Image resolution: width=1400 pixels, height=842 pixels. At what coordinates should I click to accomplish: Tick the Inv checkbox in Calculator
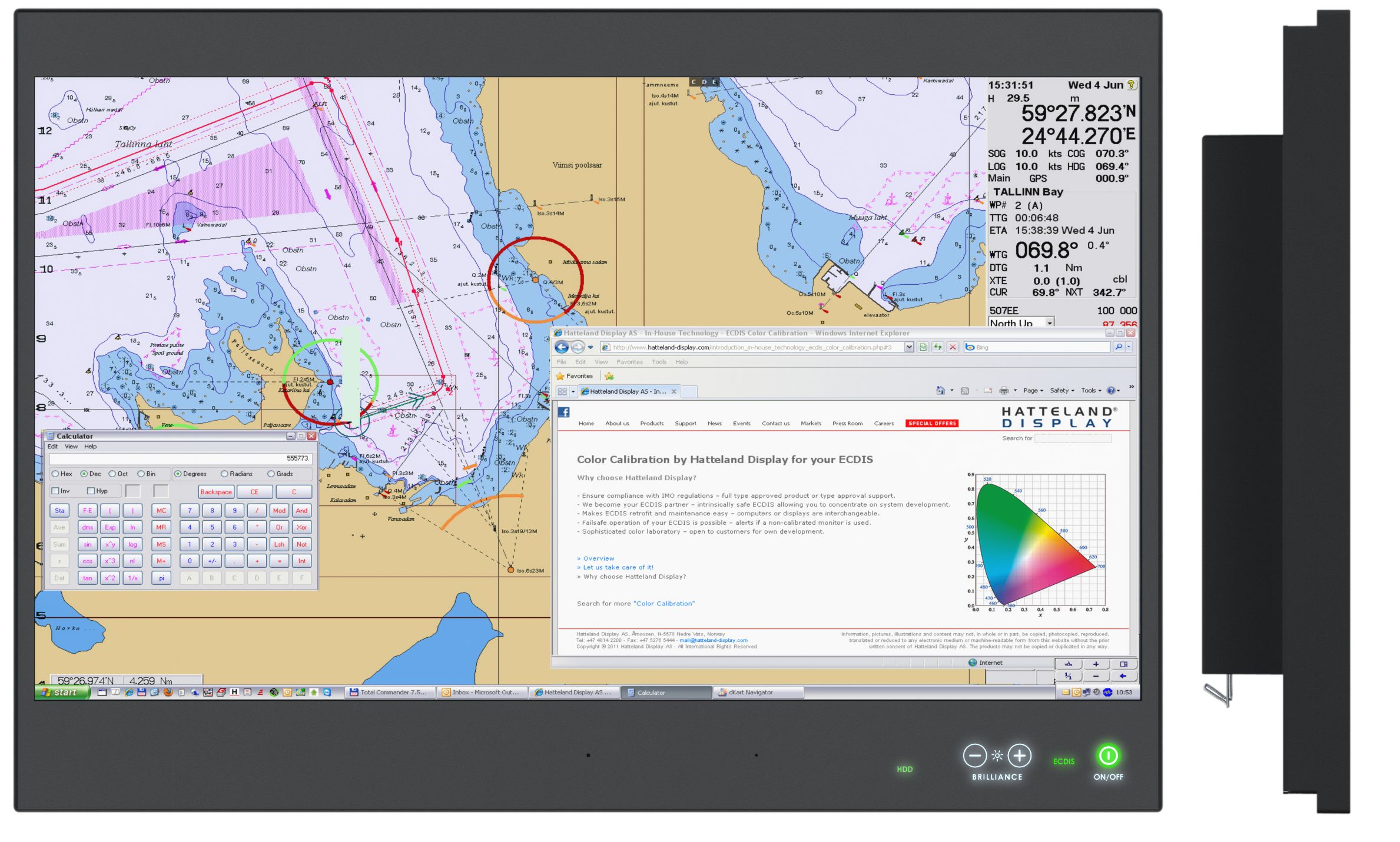(55, 491)
